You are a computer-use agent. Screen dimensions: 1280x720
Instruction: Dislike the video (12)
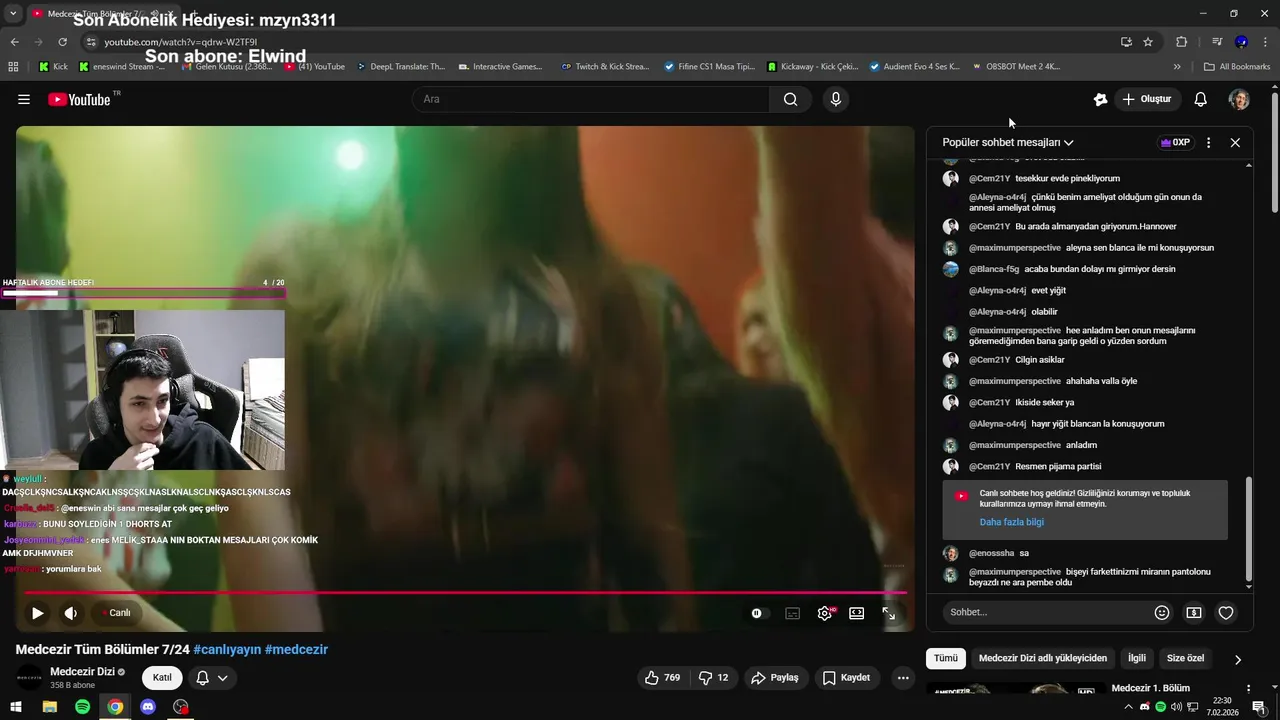click(x=713, y=677)
